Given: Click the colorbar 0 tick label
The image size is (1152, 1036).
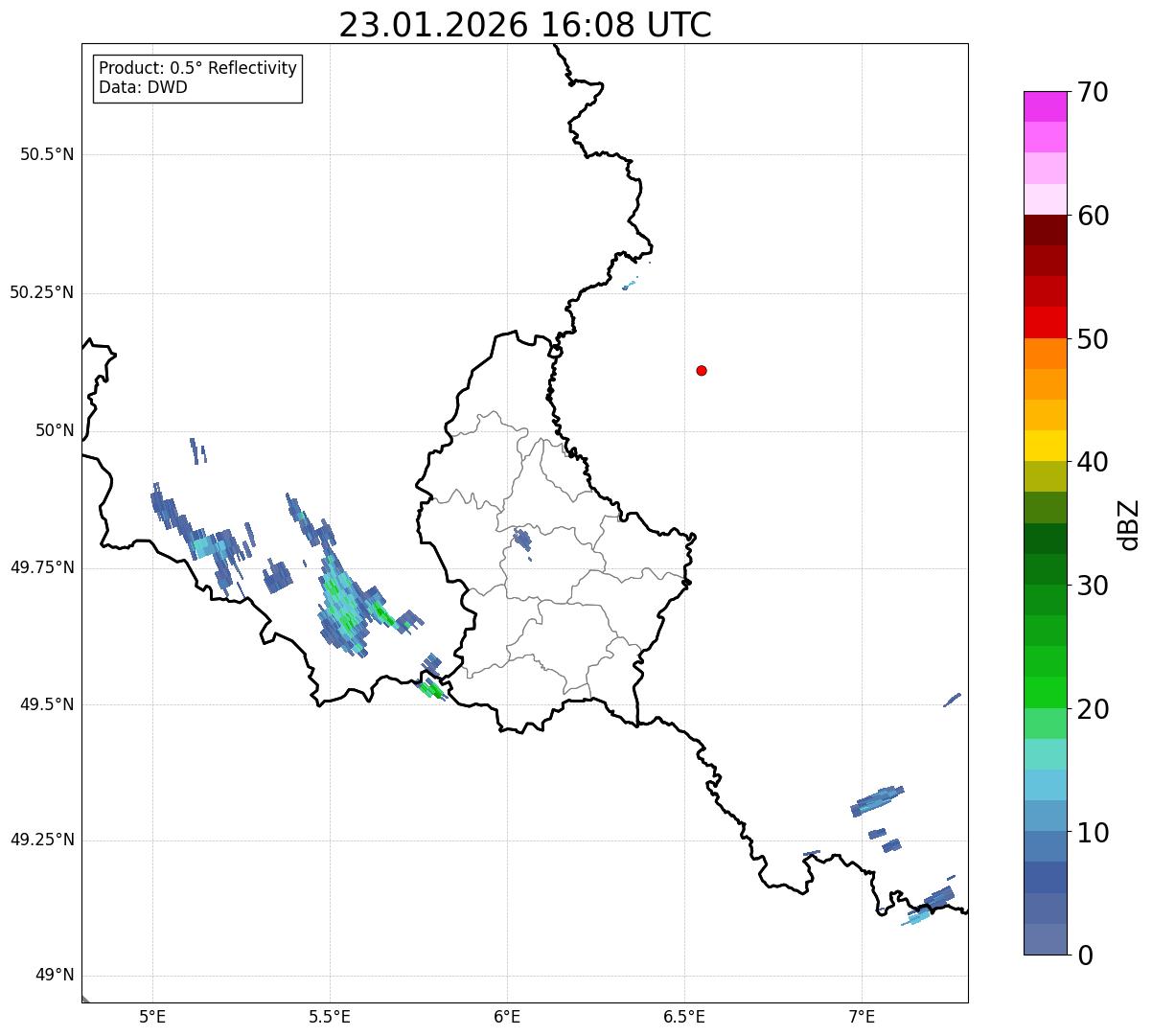Looking at the screenshot, I should 1085,955.
